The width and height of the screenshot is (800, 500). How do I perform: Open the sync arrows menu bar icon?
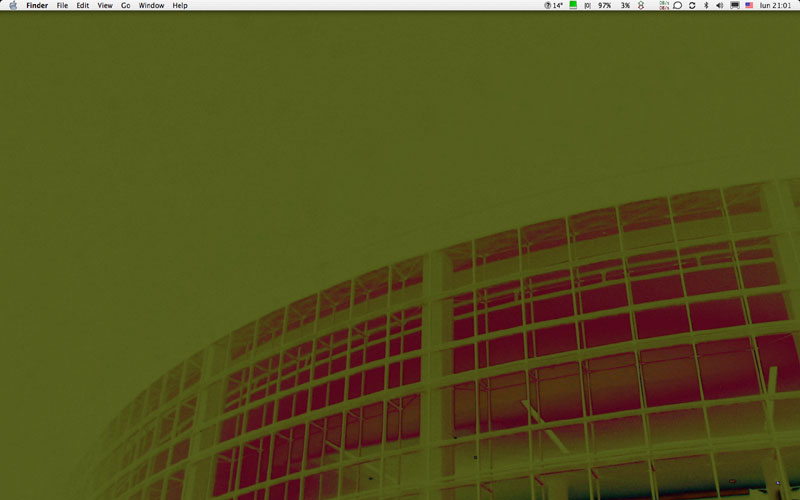[x=692, y=5]
